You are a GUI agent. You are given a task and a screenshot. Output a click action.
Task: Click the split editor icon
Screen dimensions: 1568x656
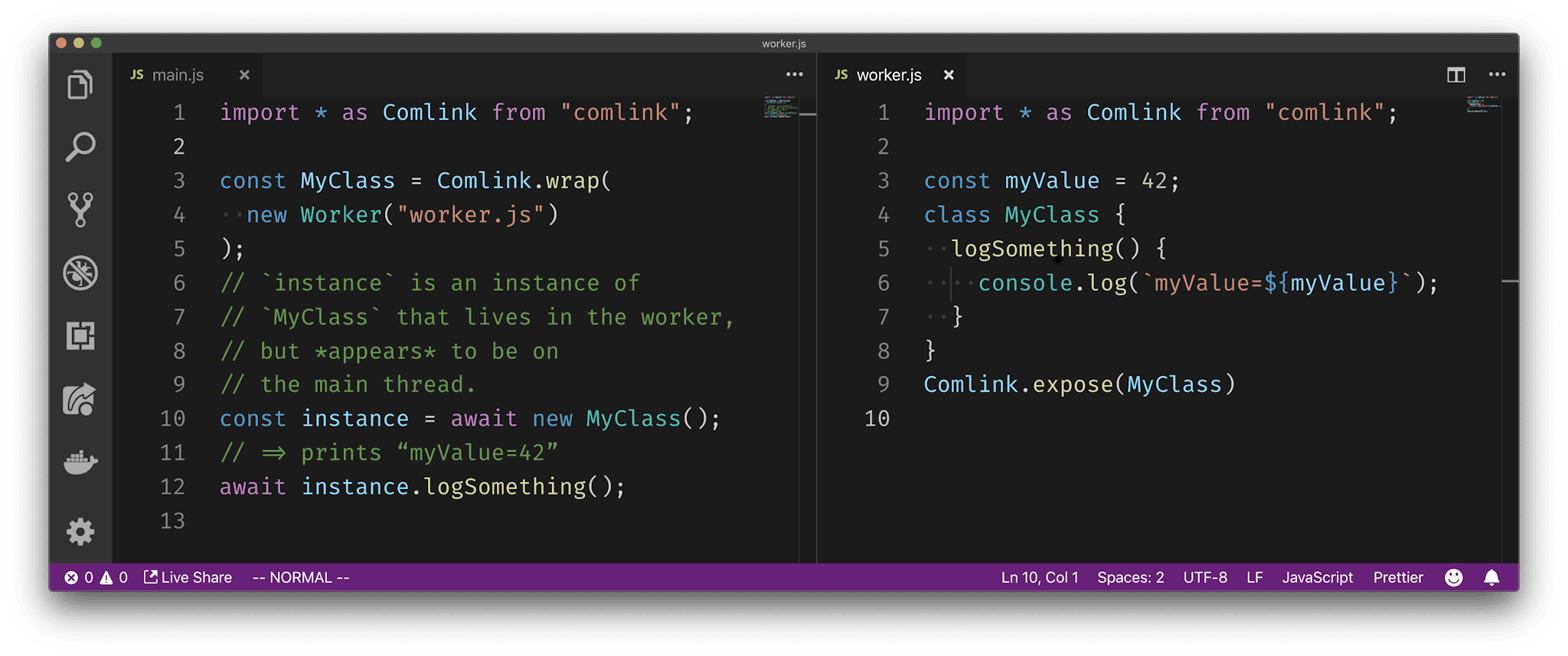click(x=1455, y=75)
